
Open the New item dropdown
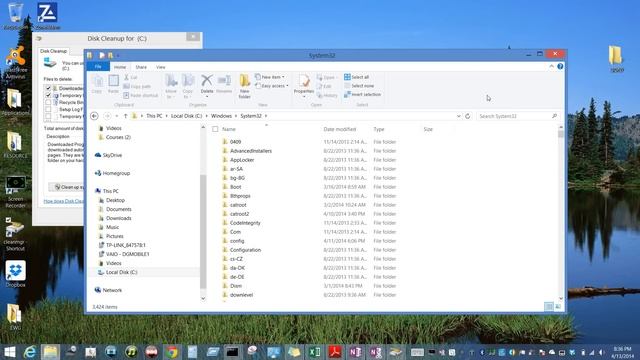click(x=270, y=77)
